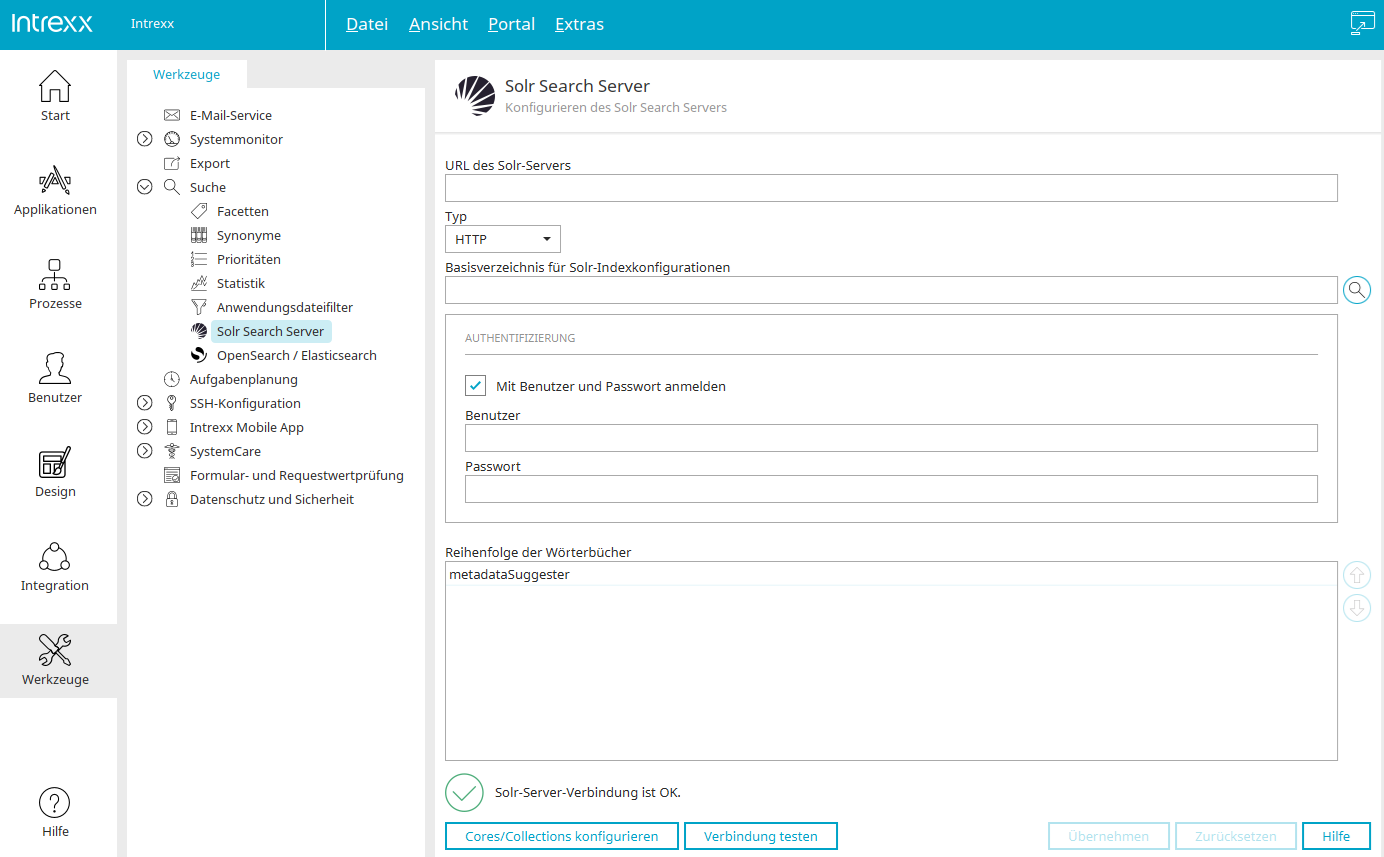Select OpenSearch / Elasticsearch in tree
Viewport: 1384px width, 857px height.
click(296, 355)
